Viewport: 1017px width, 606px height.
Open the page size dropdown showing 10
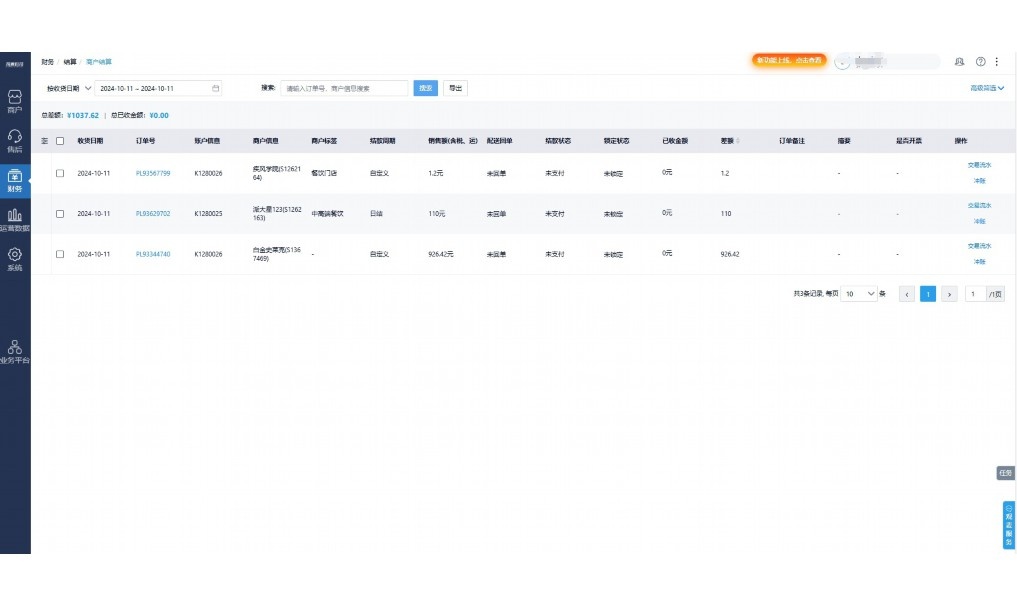[x=859, y=294]
